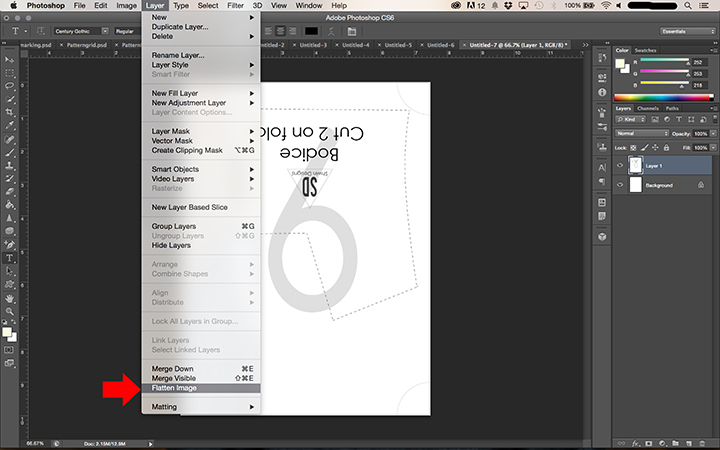Screen dimensions: 720x450
Task: Open the Fill slider dropdown arrow
Action: [713, 147]
